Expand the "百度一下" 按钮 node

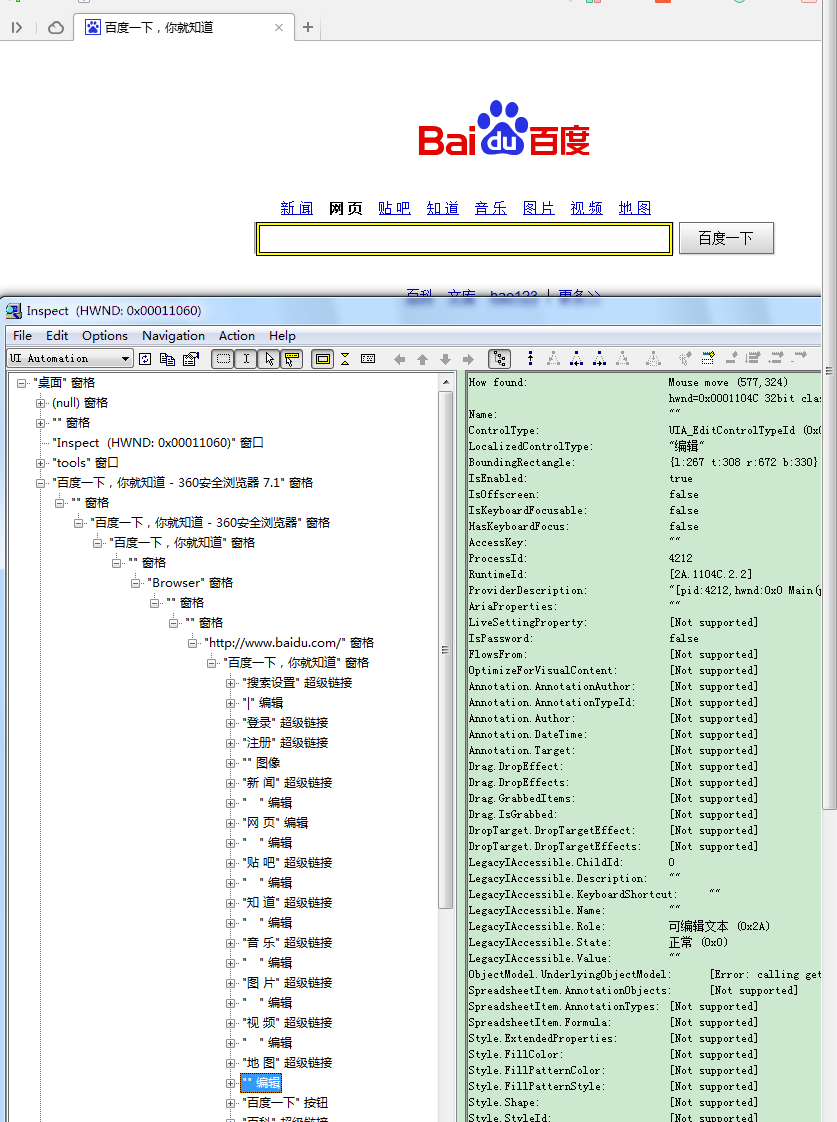pos(231,1103)
